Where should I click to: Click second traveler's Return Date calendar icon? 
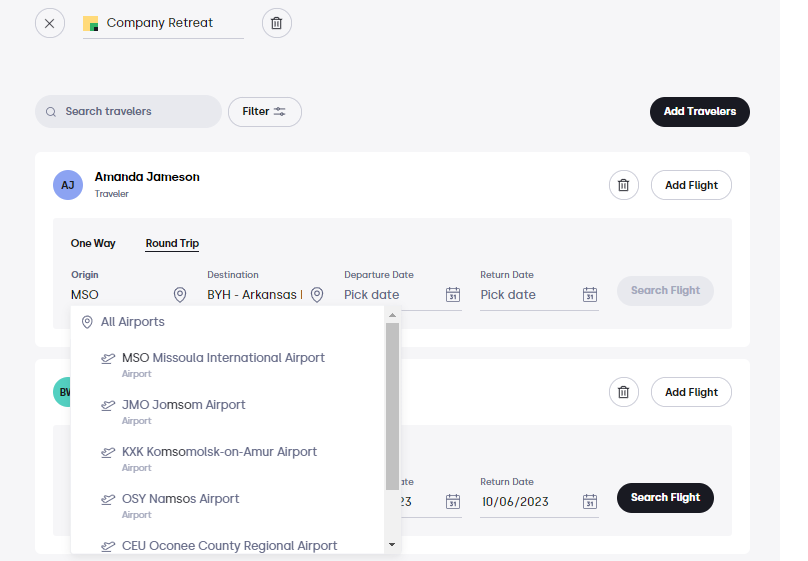click(x=590, y=502)
